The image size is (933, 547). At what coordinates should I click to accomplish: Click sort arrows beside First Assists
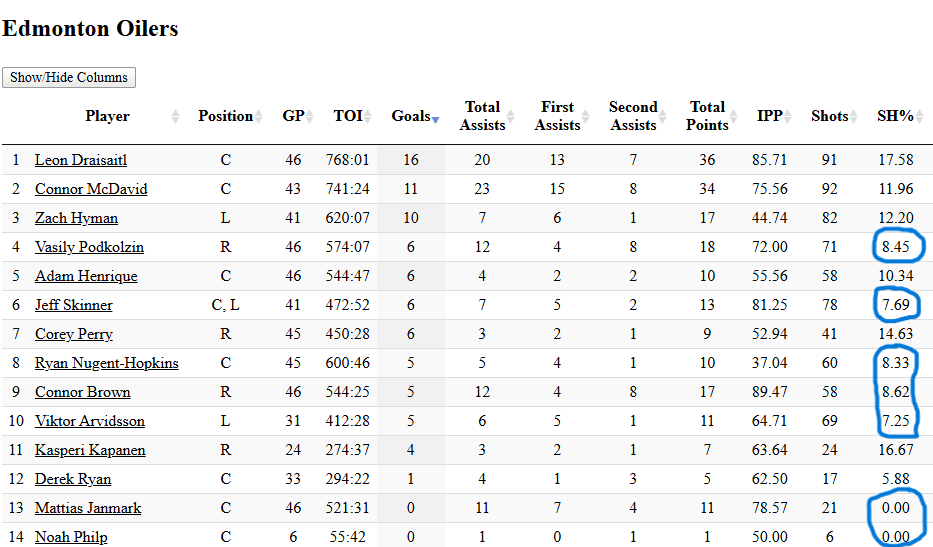click(586, 117)
